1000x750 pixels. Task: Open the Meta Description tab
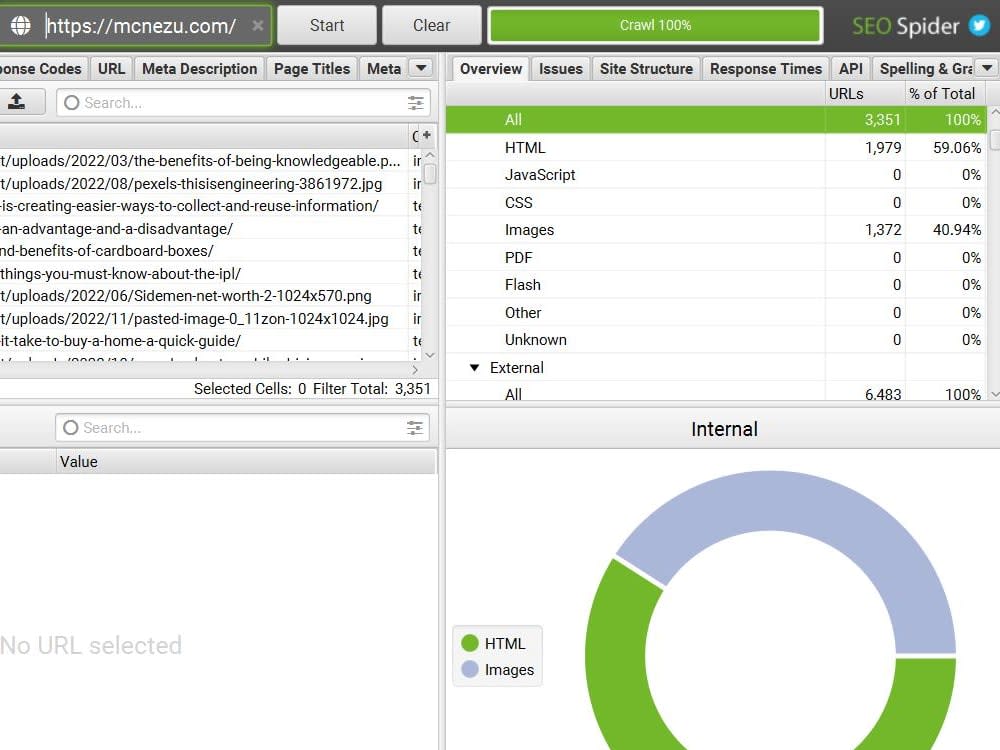(x=200, y=68)
